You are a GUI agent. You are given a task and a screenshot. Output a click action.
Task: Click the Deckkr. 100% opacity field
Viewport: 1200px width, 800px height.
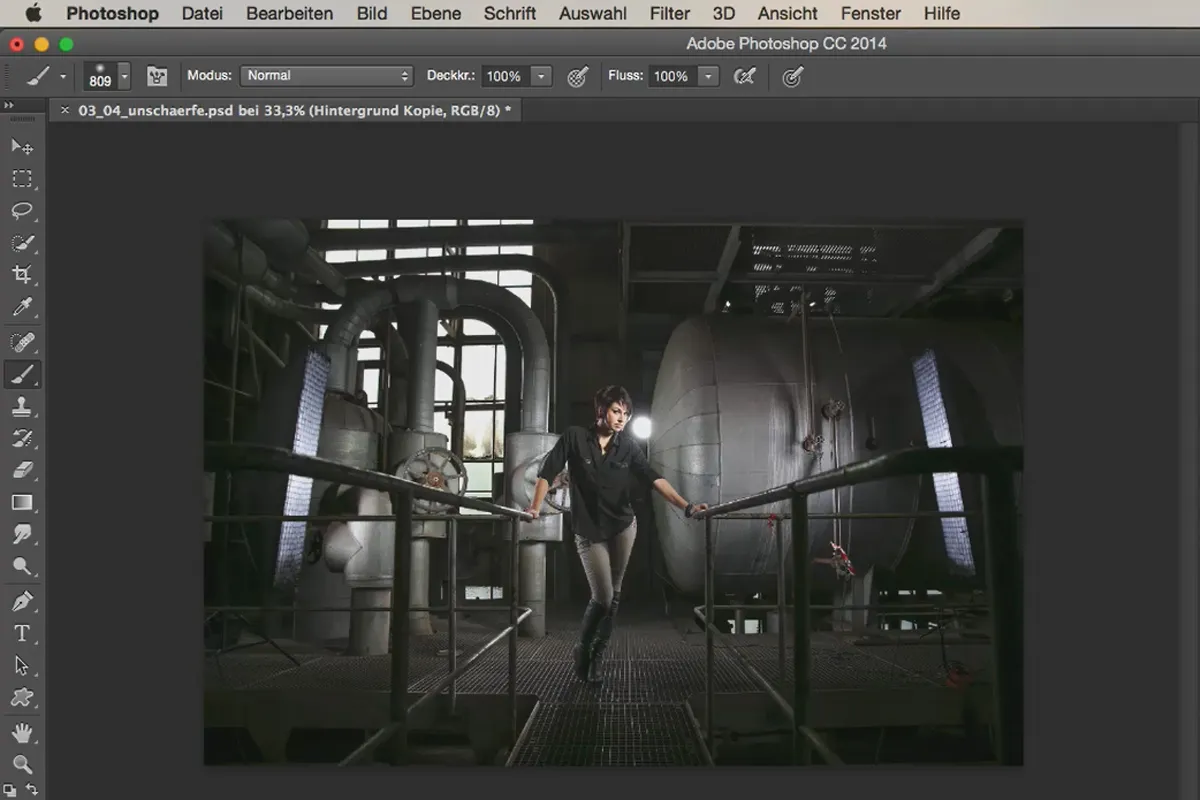[505, 76]
